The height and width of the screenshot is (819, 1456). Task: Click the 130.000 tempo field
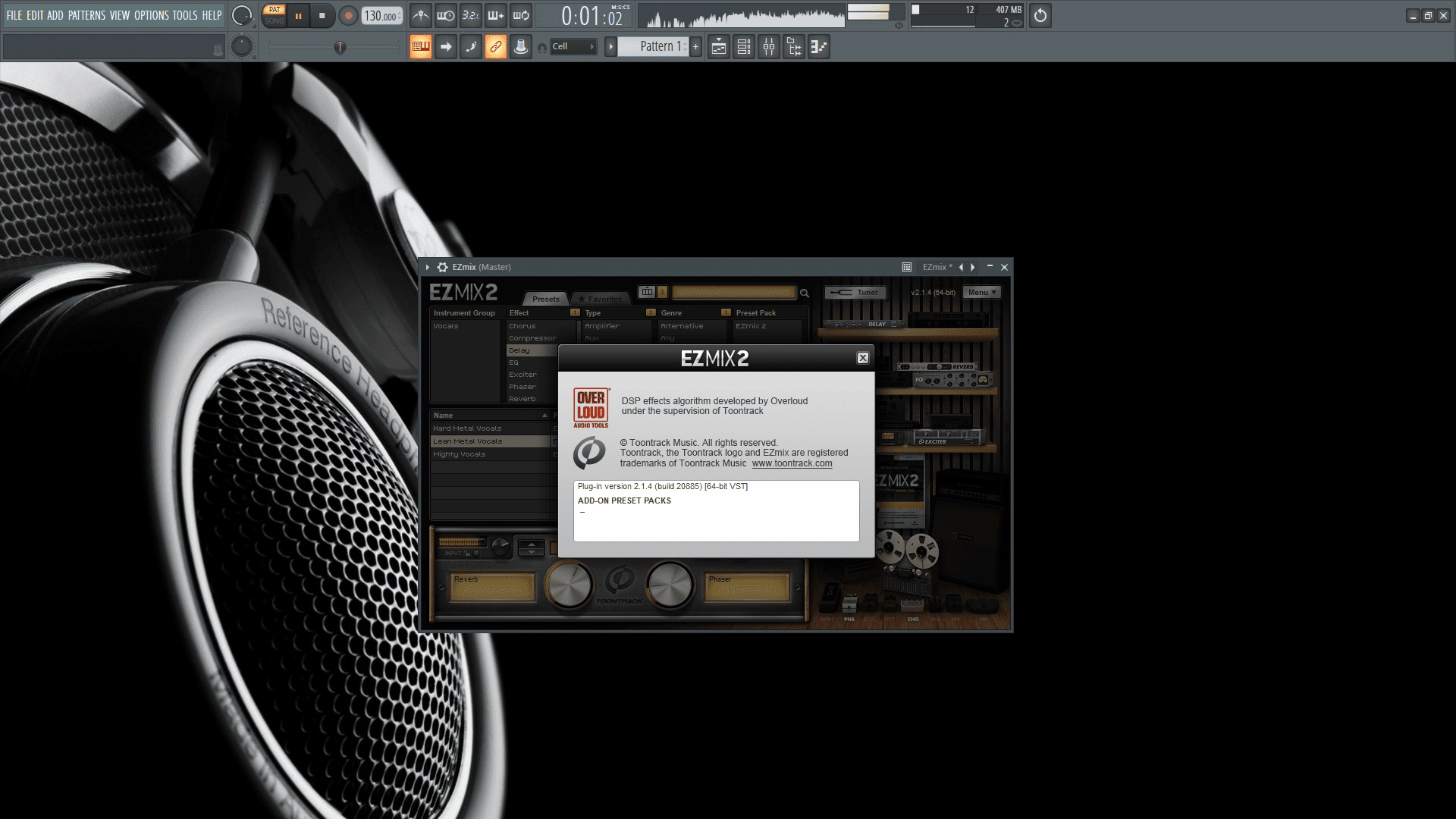coord(381,16)
